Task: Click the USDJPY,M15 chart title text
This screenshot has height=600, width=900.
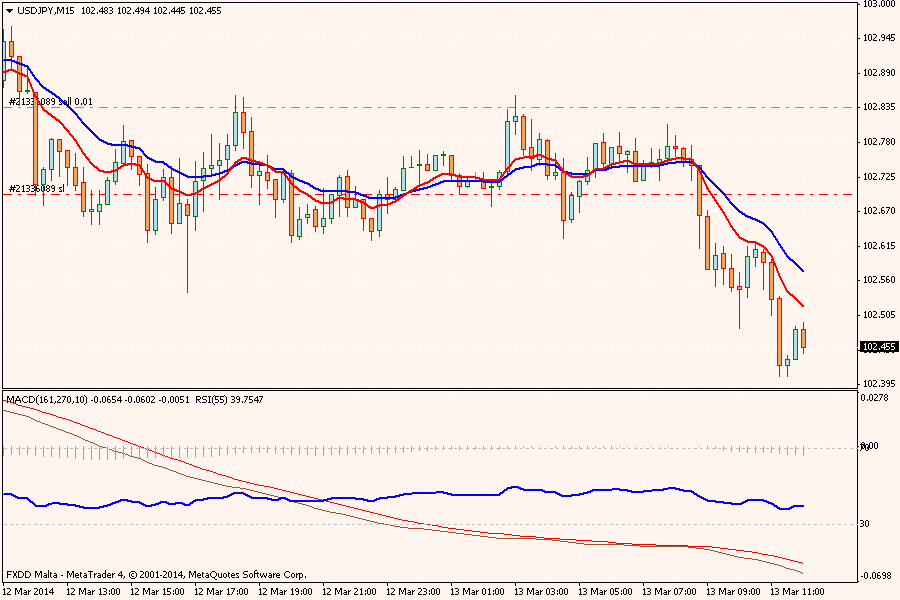Action: [48, 10]
